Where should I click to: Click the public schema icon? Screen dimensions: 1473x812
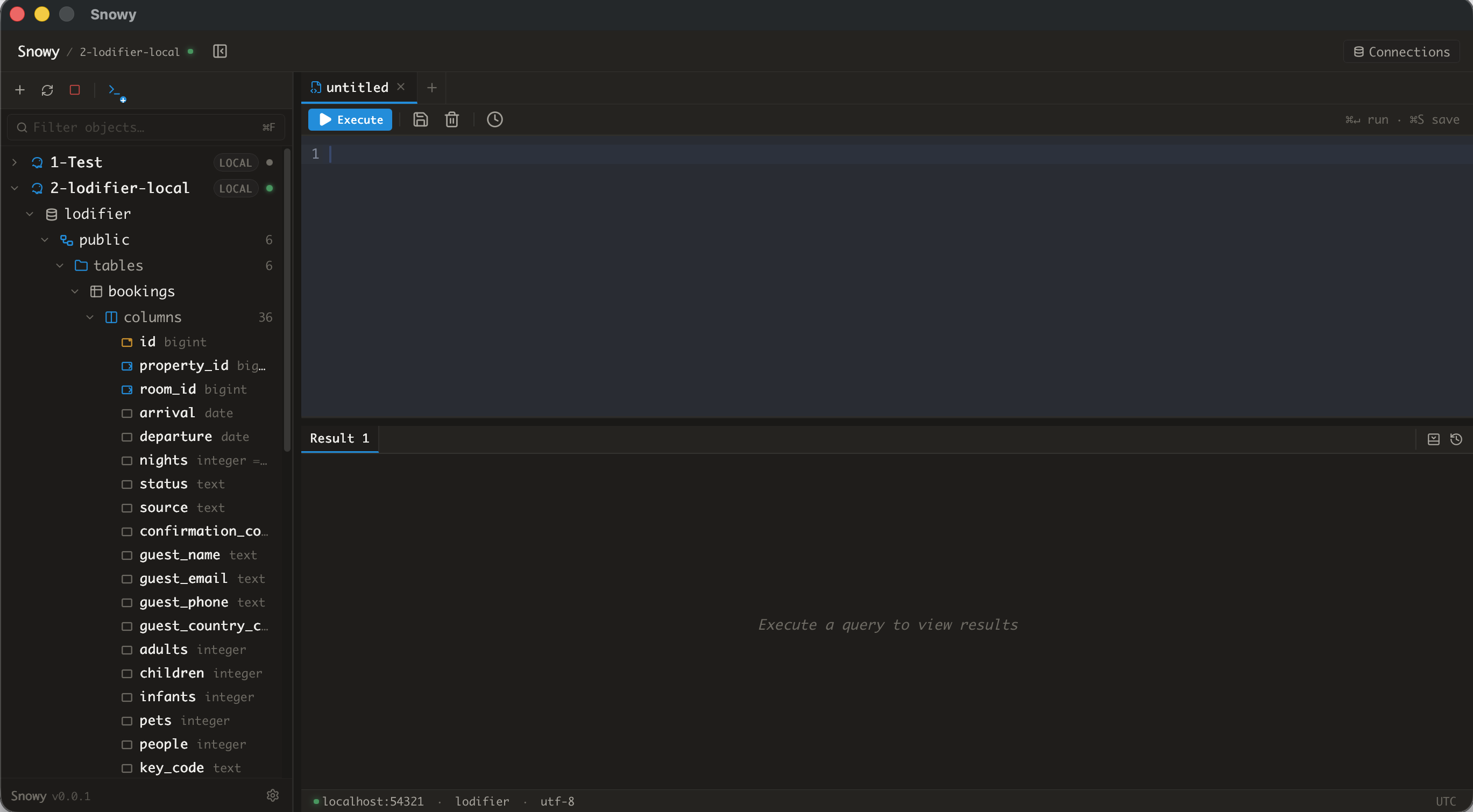(66, 240)
